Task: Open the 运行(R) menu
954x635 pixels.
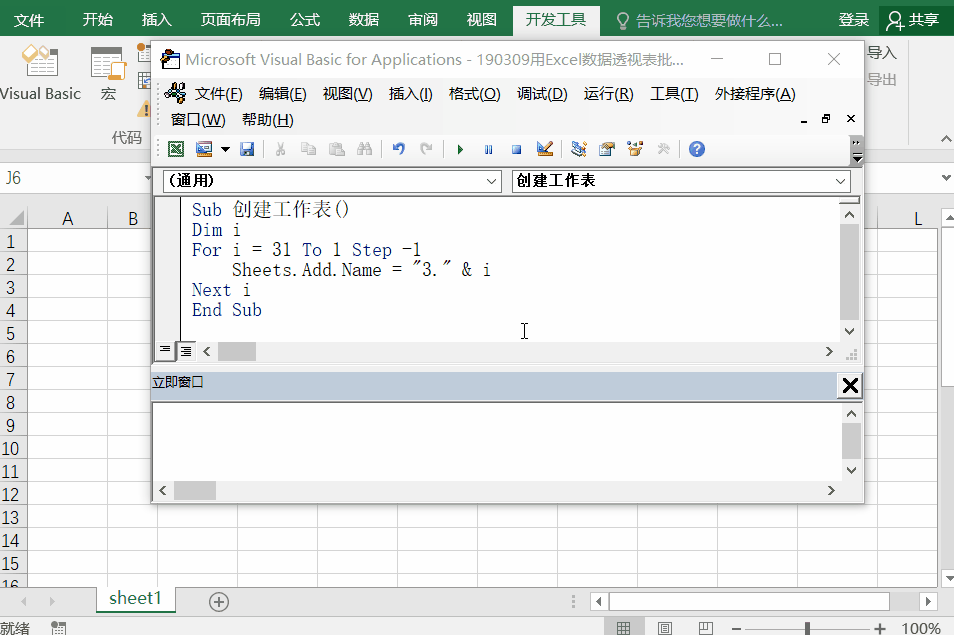Action: [608, 94]
